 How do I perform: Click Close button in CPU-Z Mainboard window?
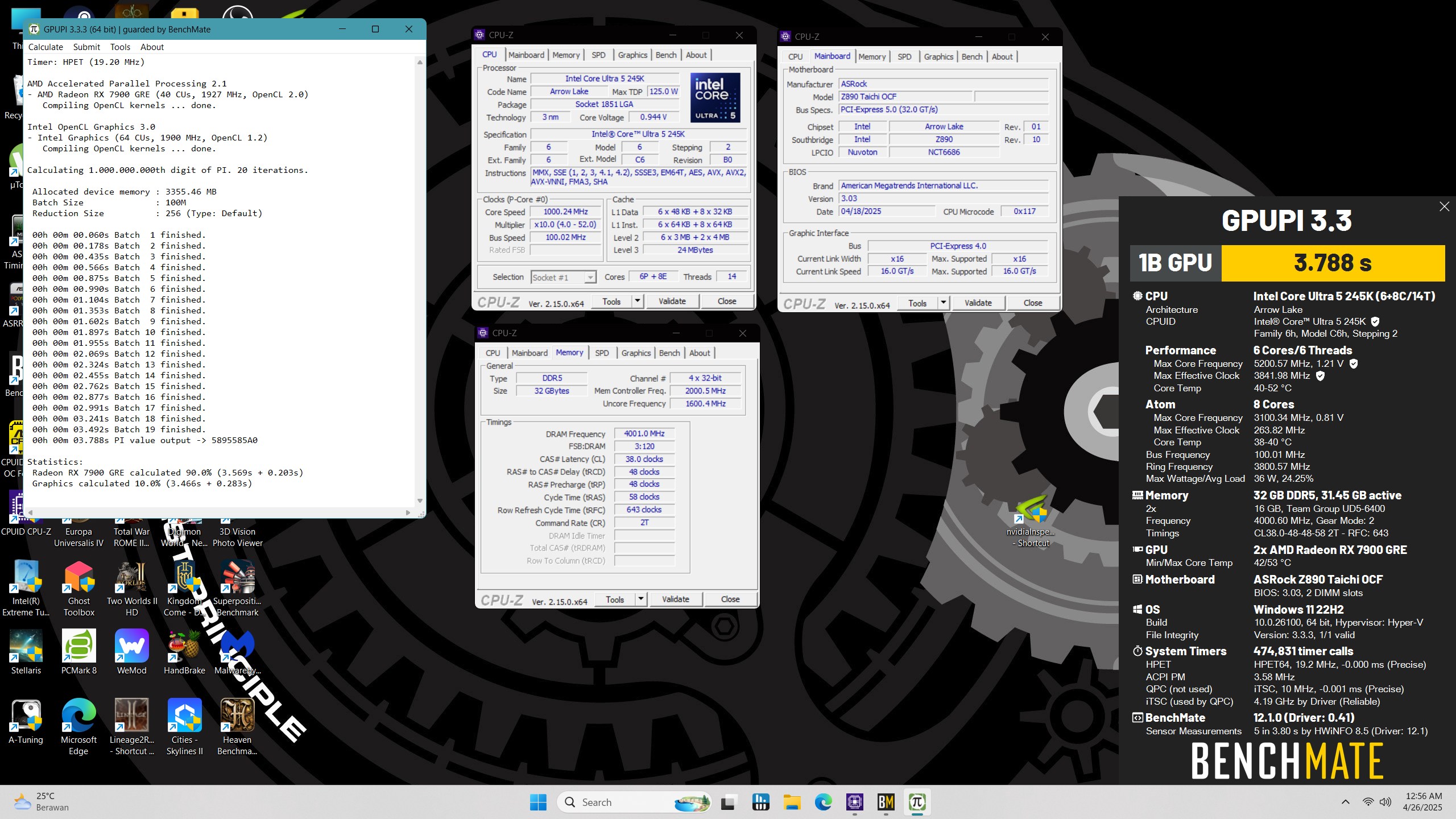point(1033,303)
